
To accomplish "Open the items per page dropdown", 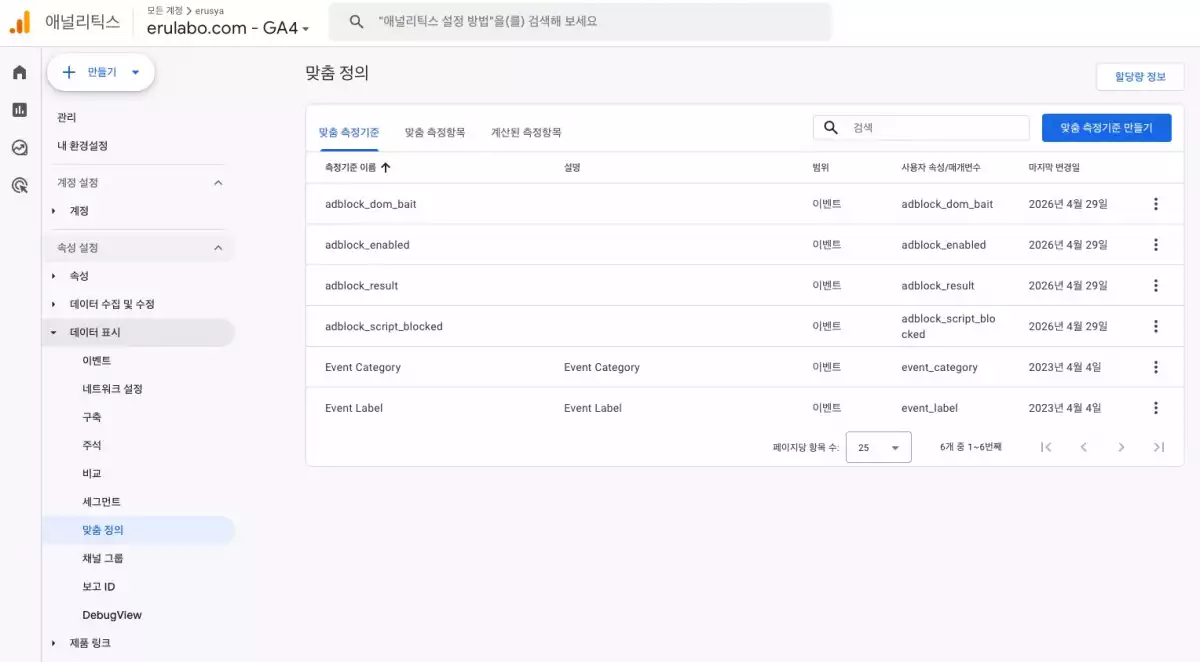I will click(878, 448).
